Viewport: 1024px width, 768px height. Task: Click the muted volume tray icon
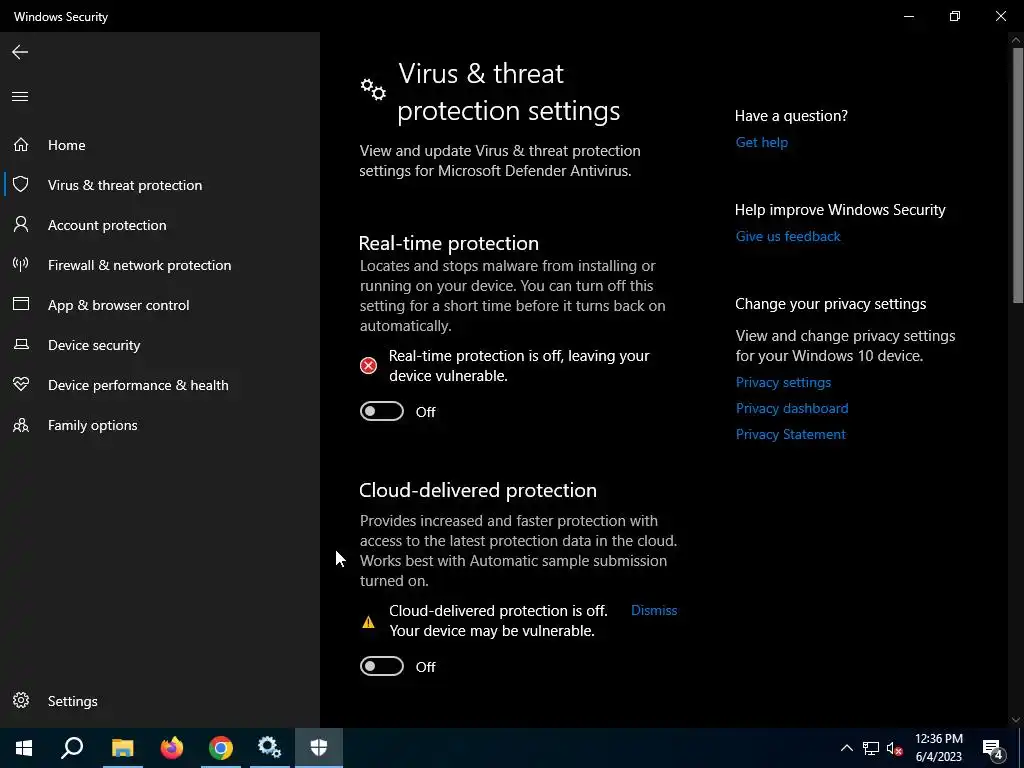[895, 748]
